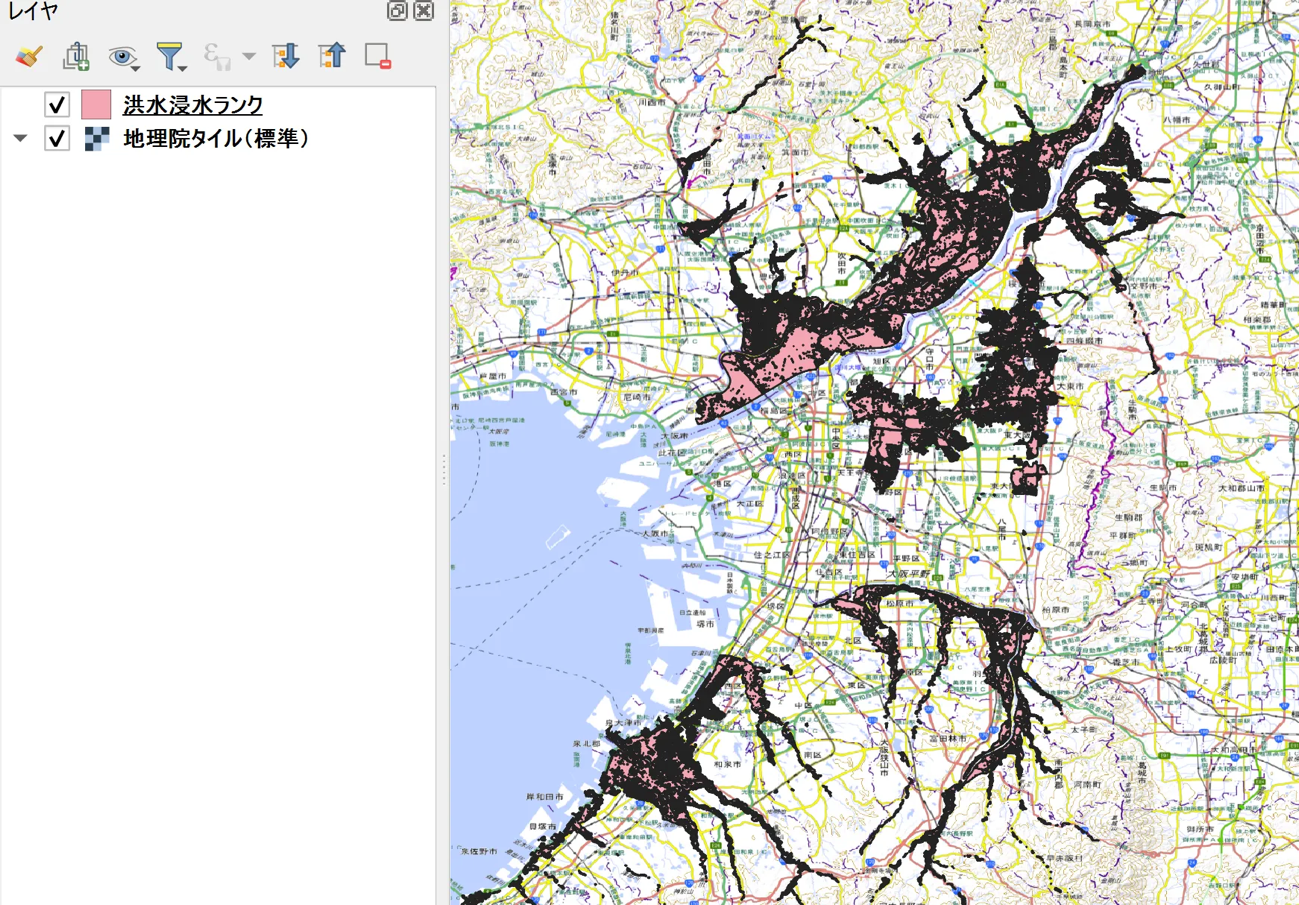
Task: Open the Manage Map Themes eye icon
Action: point(124,57)
